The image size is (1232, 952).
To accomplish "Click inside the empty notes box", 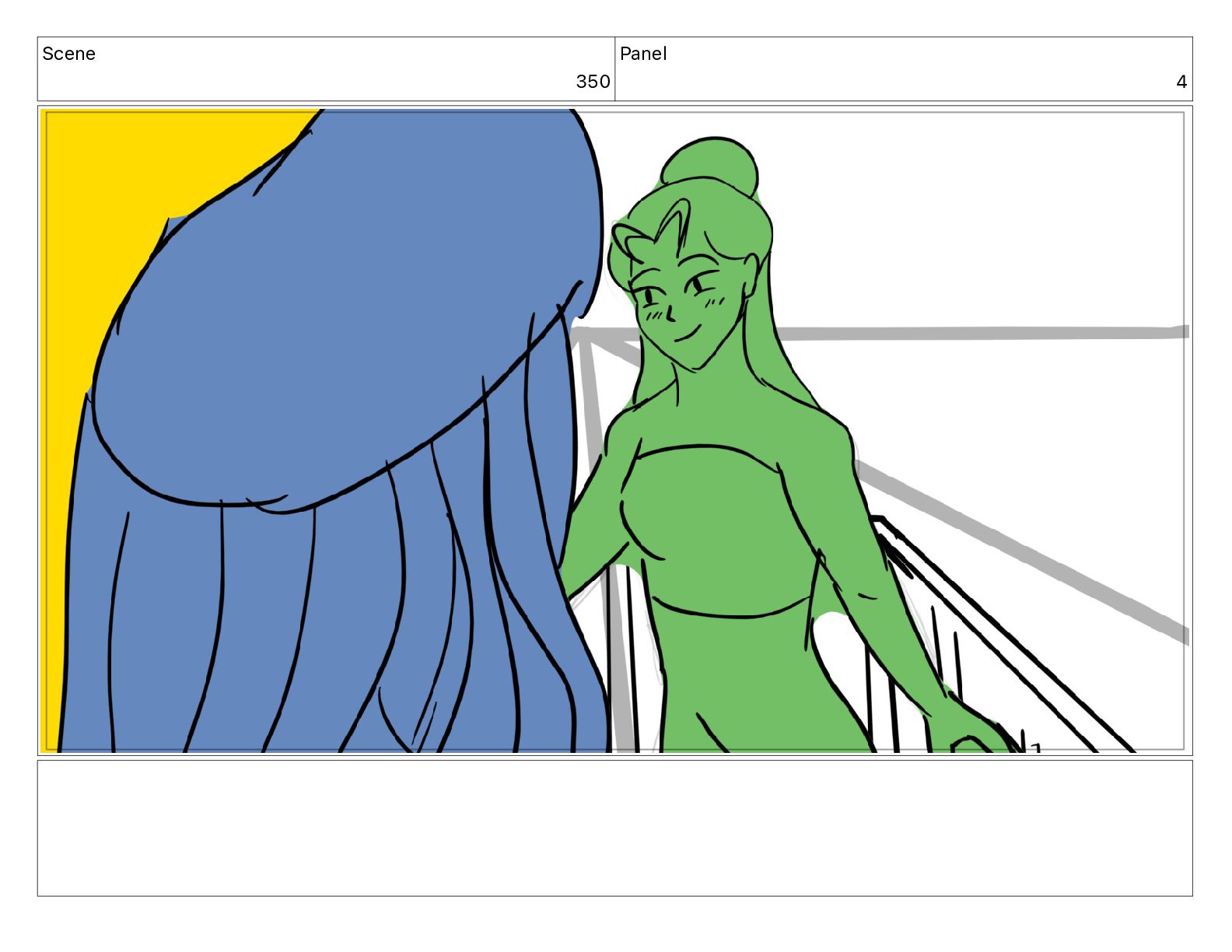I will coord(614,828).
